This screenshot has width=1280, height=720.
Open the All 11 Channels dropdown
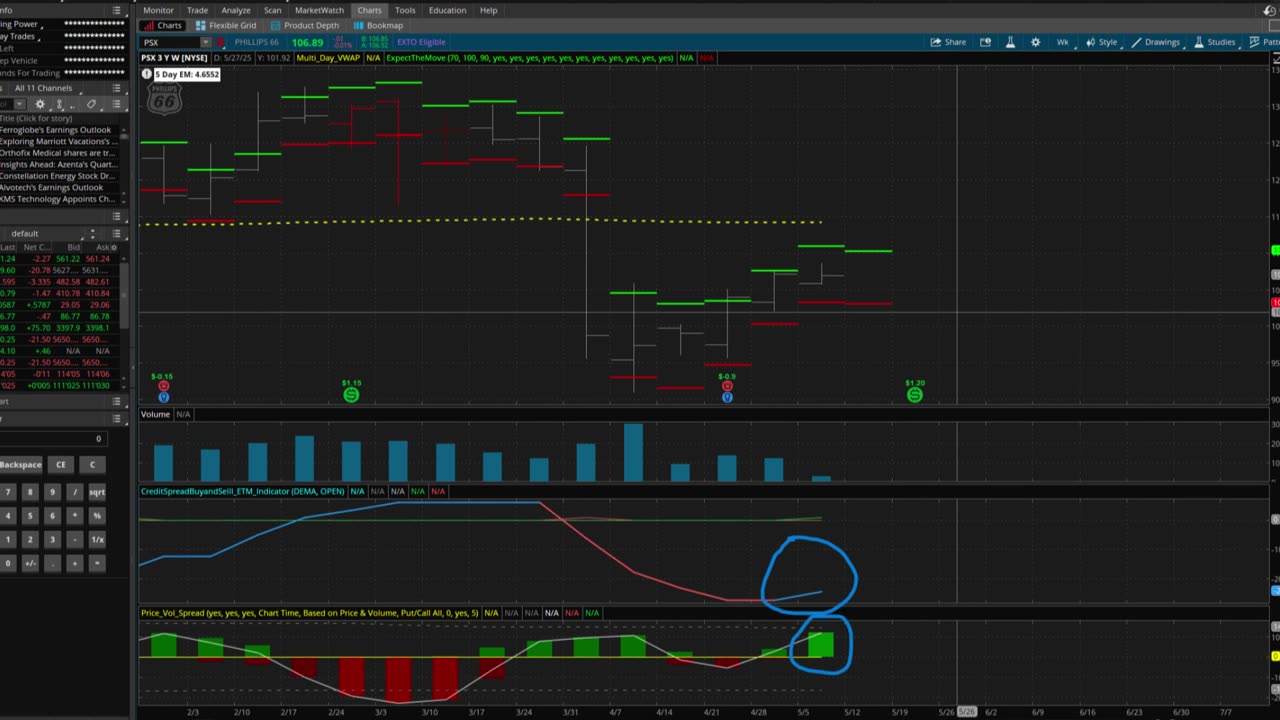pos(48,88)
